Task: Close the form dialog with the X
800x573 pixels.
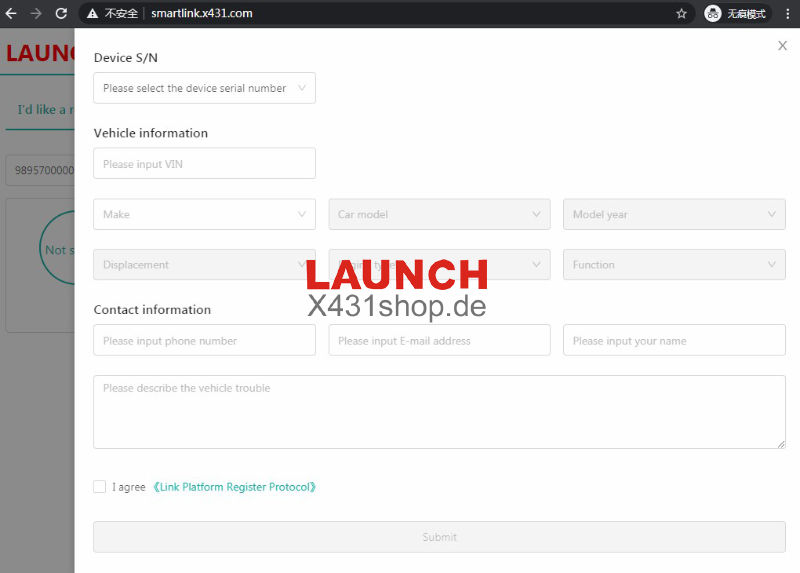Action: 782,46
